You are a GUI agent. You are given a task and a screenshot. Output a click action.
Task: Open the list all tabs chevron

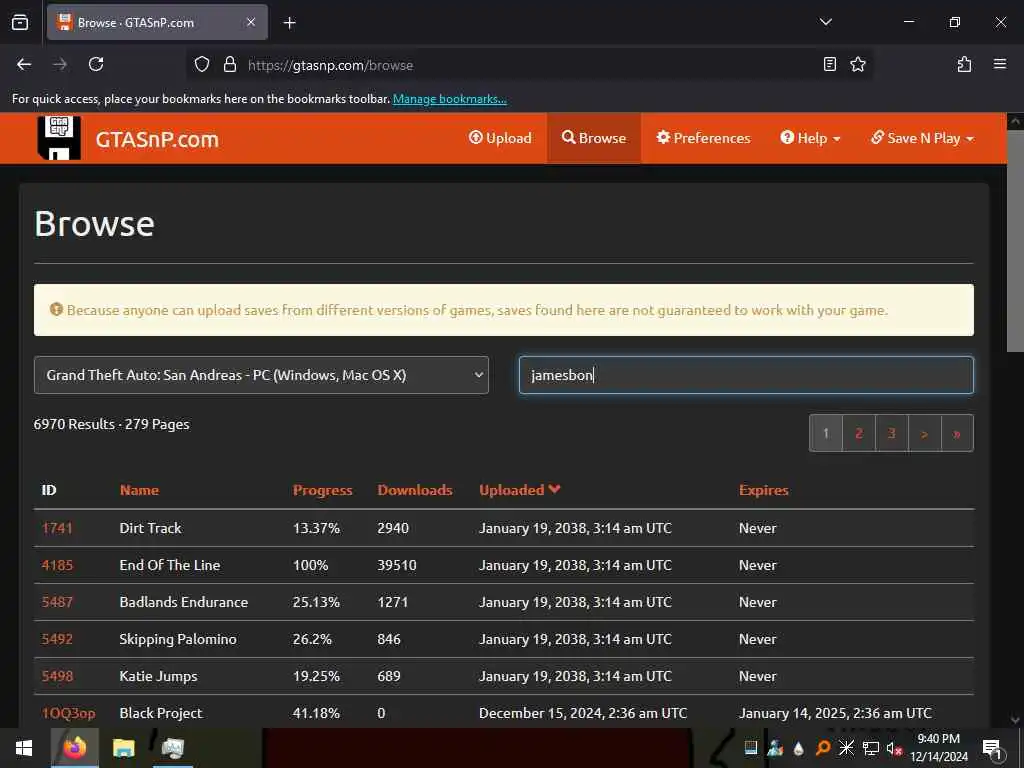tap(825, 22)
